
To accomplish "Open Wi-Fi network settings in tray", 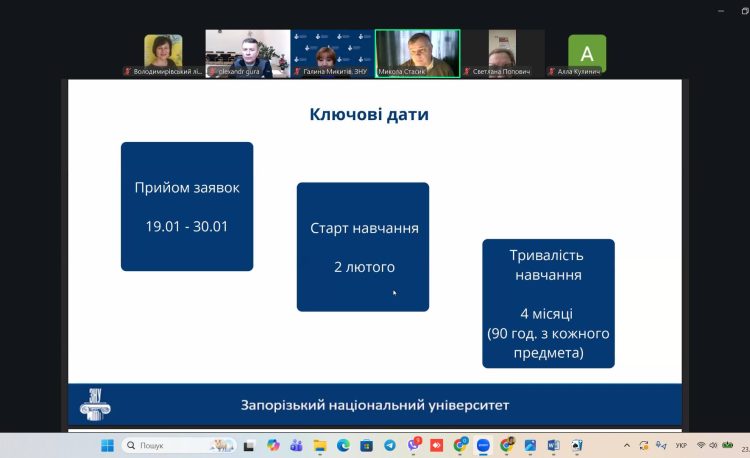I will (x=701, y=445).
